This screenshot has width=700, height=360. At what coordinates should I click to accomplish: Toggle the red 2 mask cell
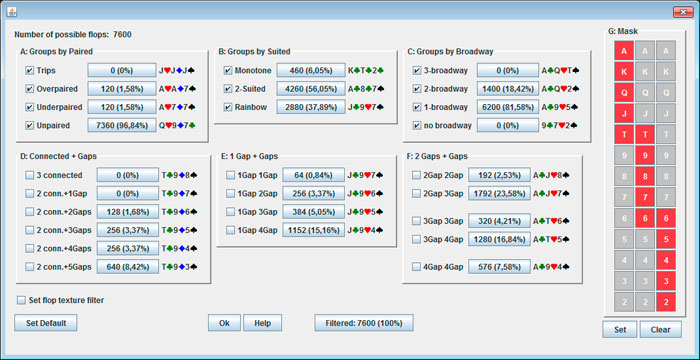[666, 302]
